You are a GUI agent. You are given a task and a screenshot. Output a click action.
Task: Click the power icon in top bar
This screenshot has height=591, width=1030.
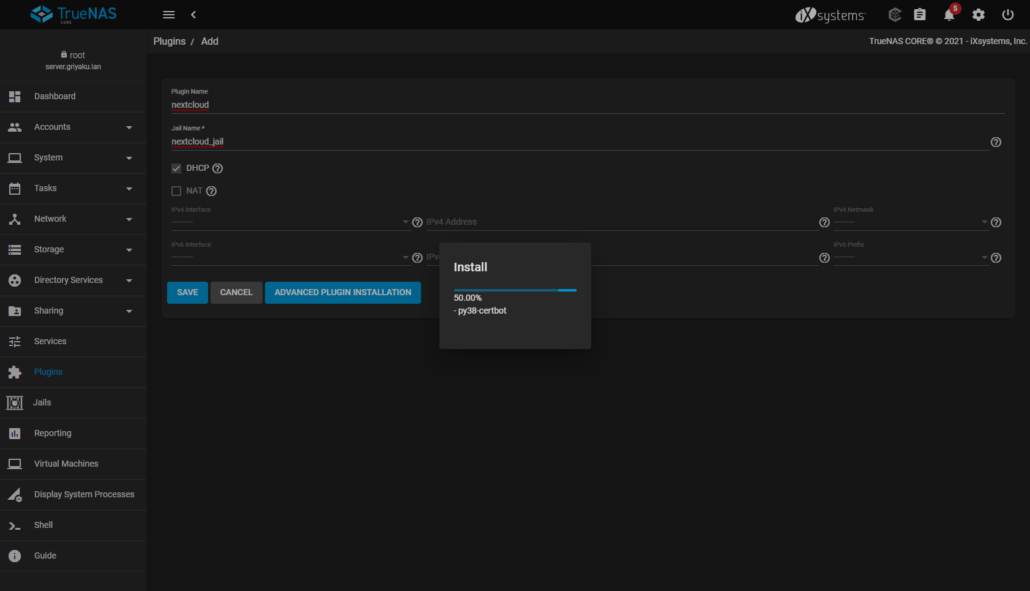(x=1008, y=15)
